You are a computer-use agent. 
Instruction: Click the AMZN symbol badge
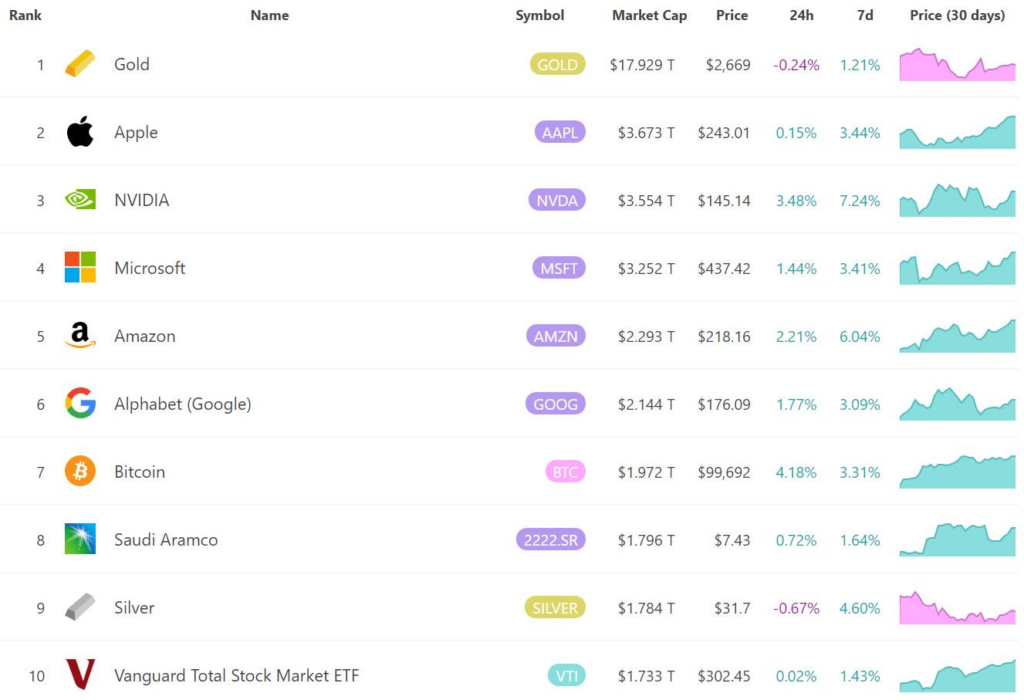tap(556, 336)
